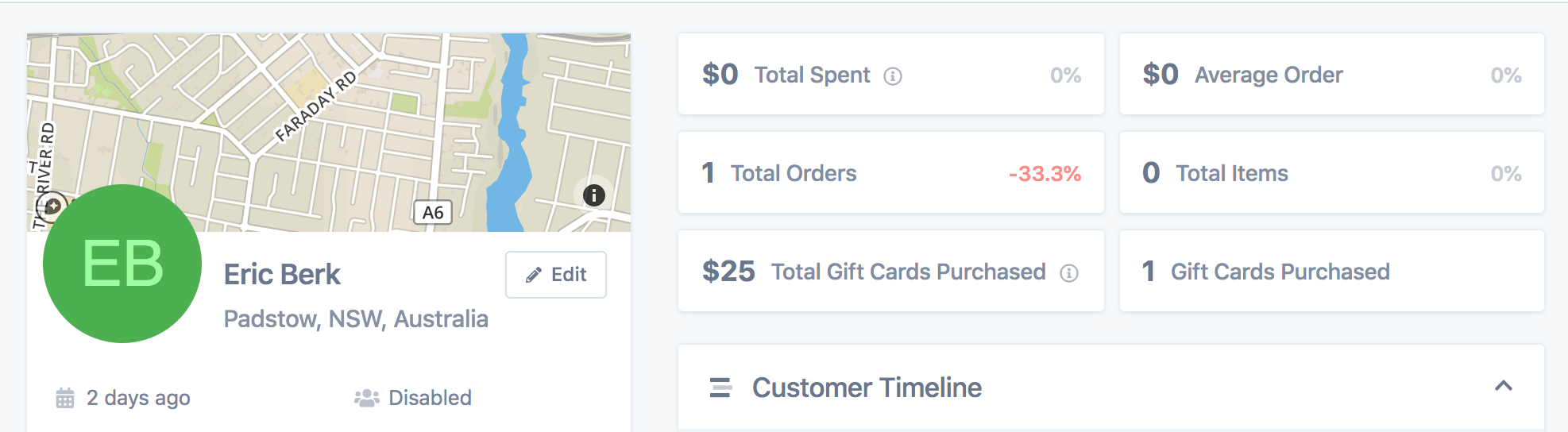This screenshot has width=1568, height=432.
Task: Click the Eric Berk customer name
Action: [282, 275]
